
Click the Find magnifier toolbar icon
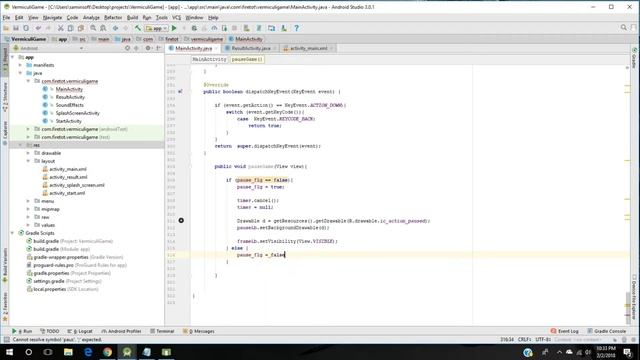click(x=93, y=28)
